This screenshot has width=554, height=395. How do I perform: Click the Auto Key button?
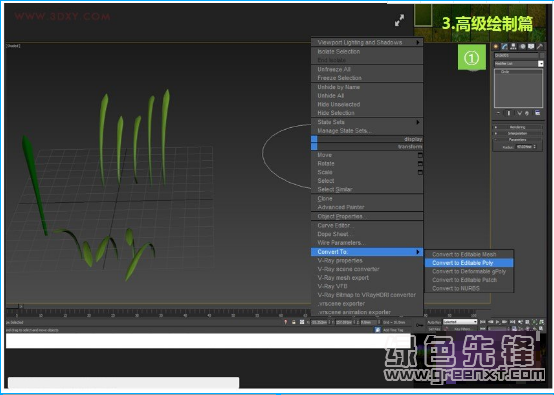[434, 322]
